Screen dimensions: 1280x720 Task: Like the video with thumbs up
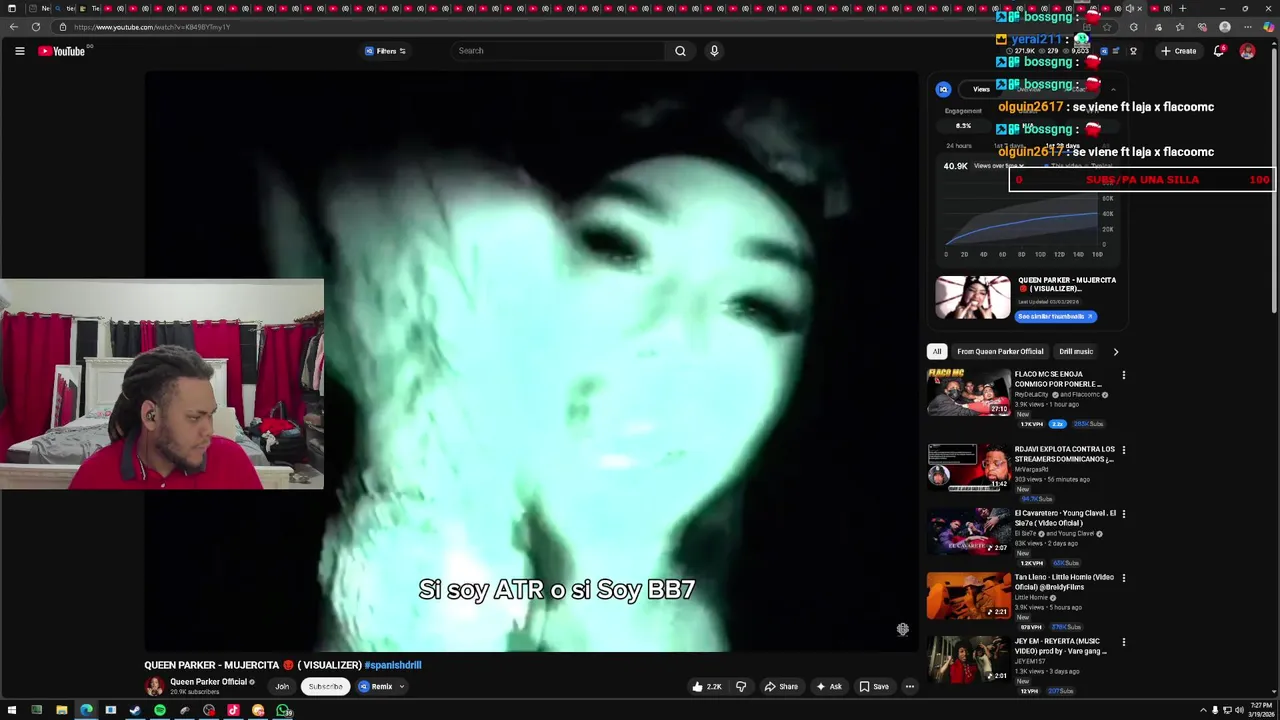(x=706, y=687)
